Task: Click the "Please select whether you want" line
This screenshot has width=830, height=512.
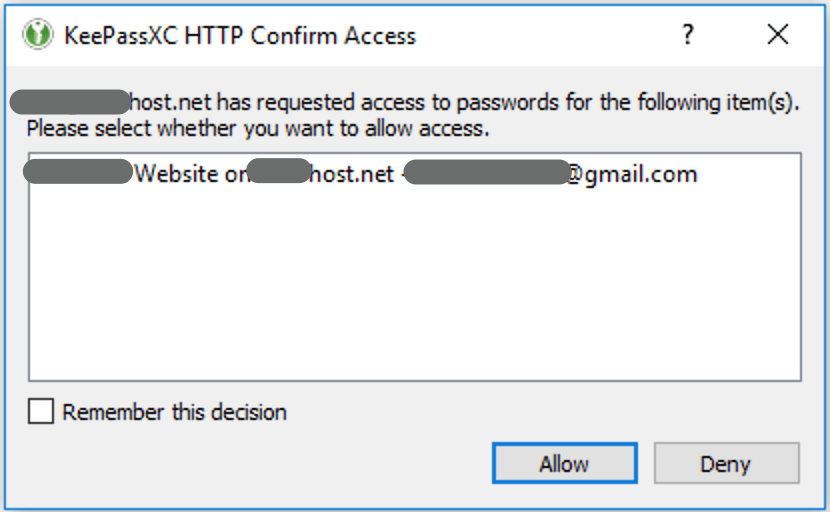Action: [257, 128]
